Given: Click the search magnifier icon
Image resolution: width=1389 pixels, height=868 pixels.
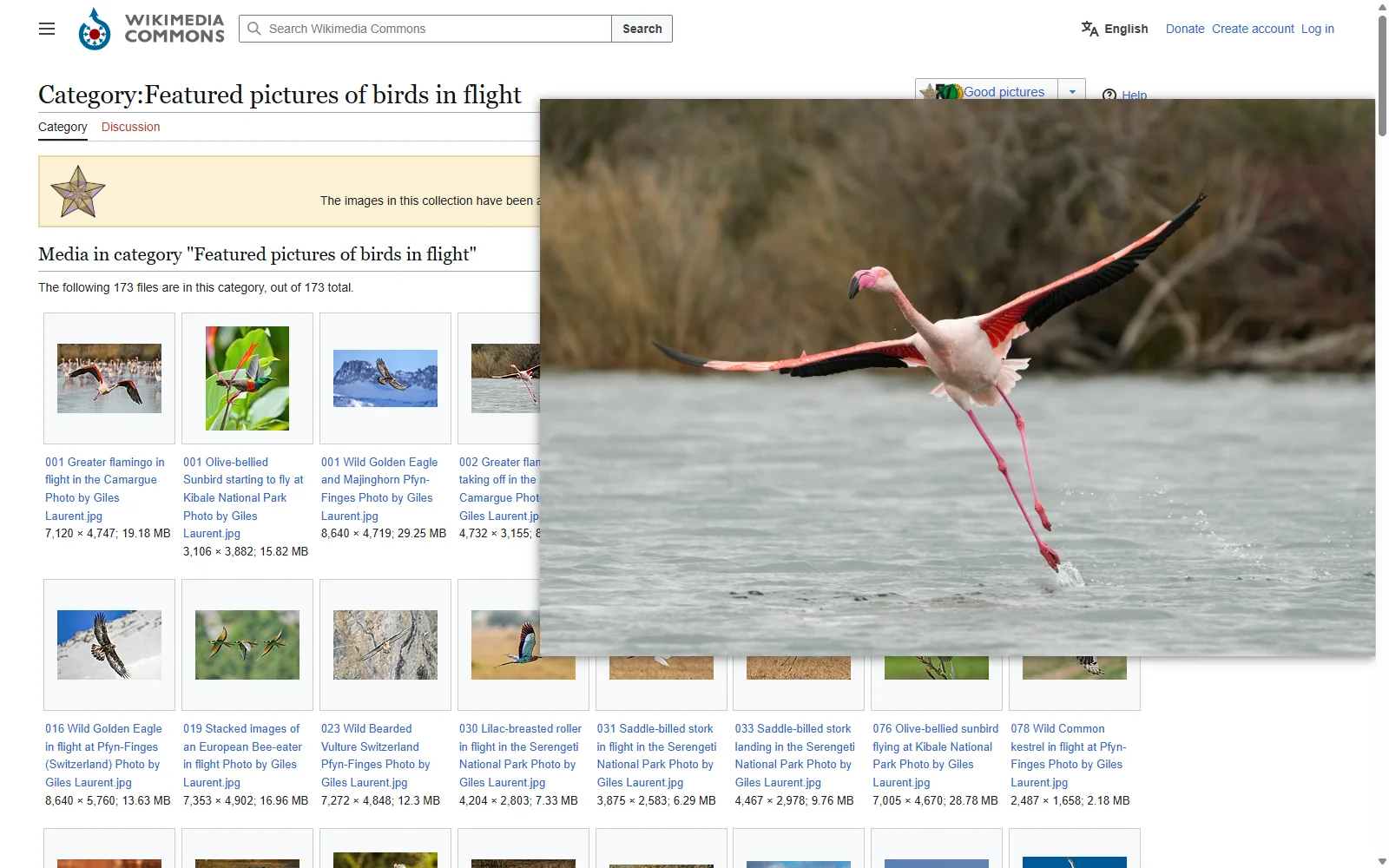Looking at the screenshot, I should (x=254, y=29).
